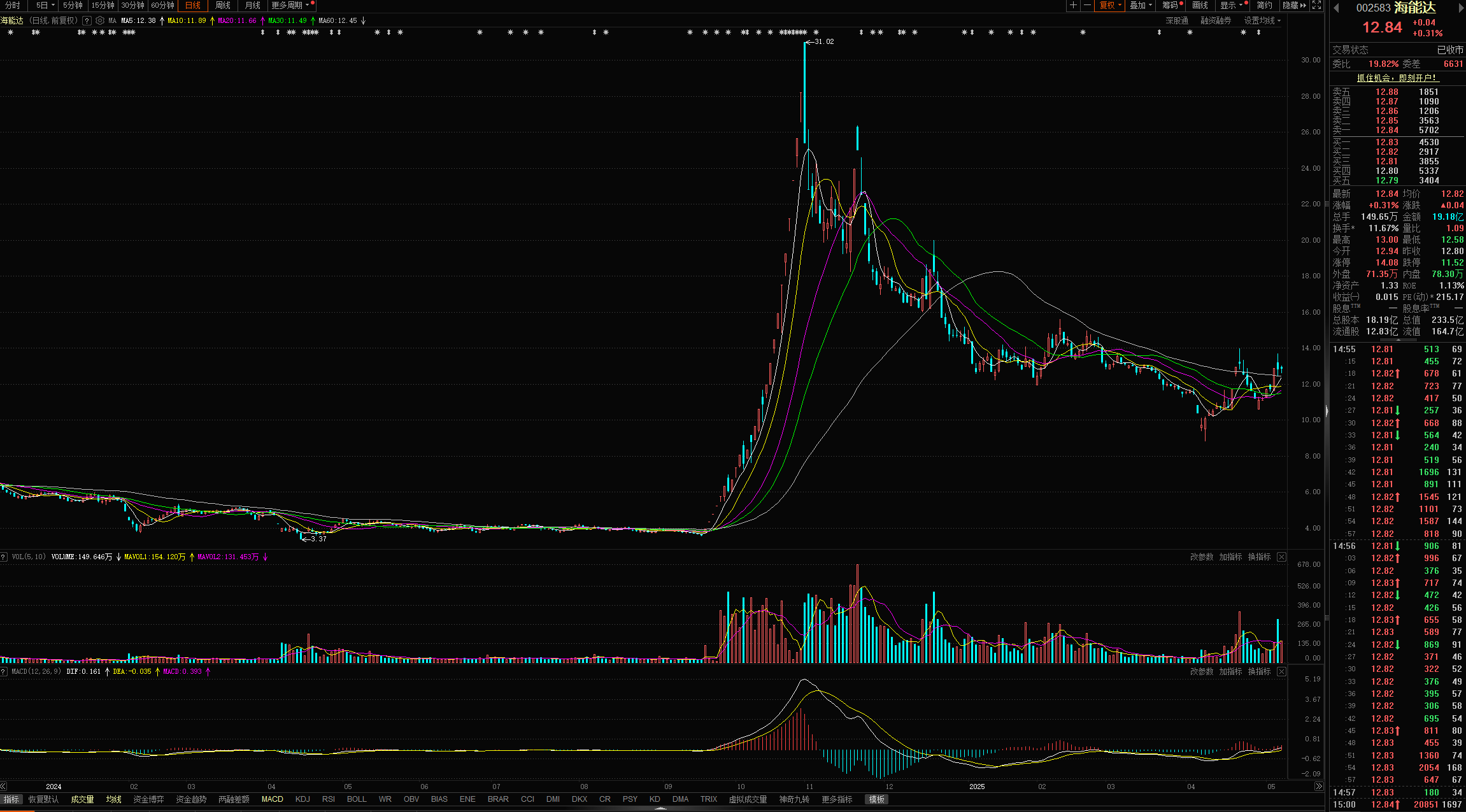Zoom in chart with plus icon
Image resolution: width=1466 pixels, height=812 pixels.
[x=1074, y=5]
